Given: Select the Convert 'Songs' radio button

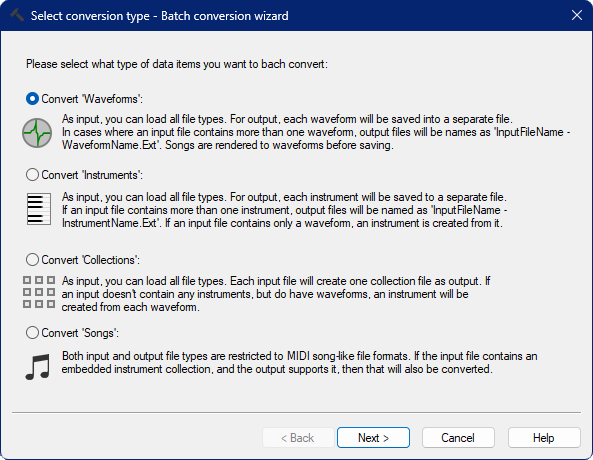Looking at the screenshot, I should coord(33,333).
